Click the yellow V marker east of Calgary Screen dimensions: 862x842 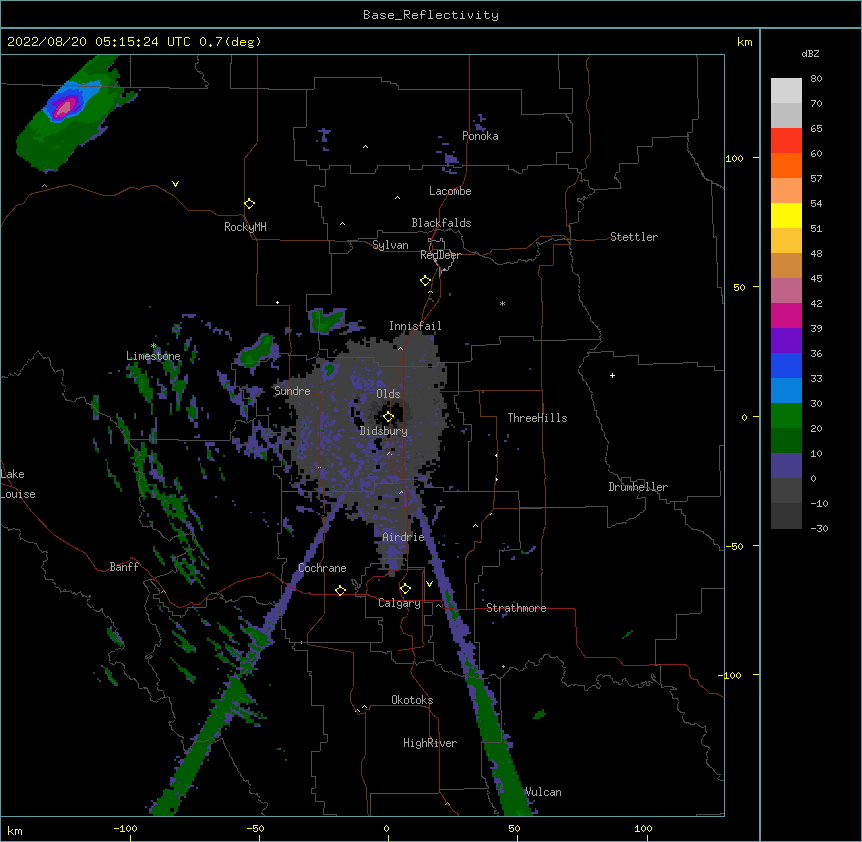(x=429, y=584)
